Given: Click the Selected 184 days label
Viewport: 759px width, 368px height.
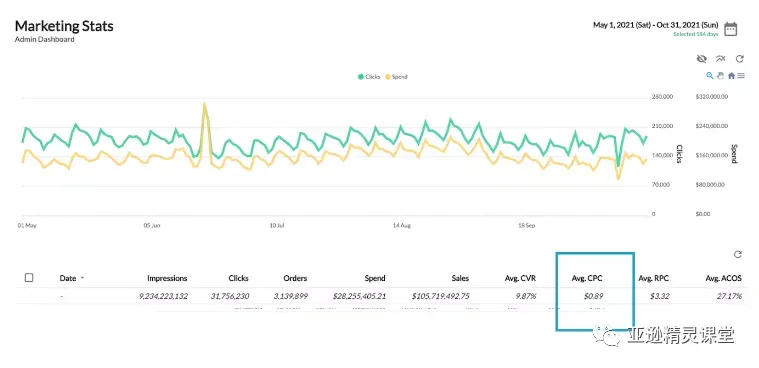Looking at the screenshot, I should [x=696, y=34].
